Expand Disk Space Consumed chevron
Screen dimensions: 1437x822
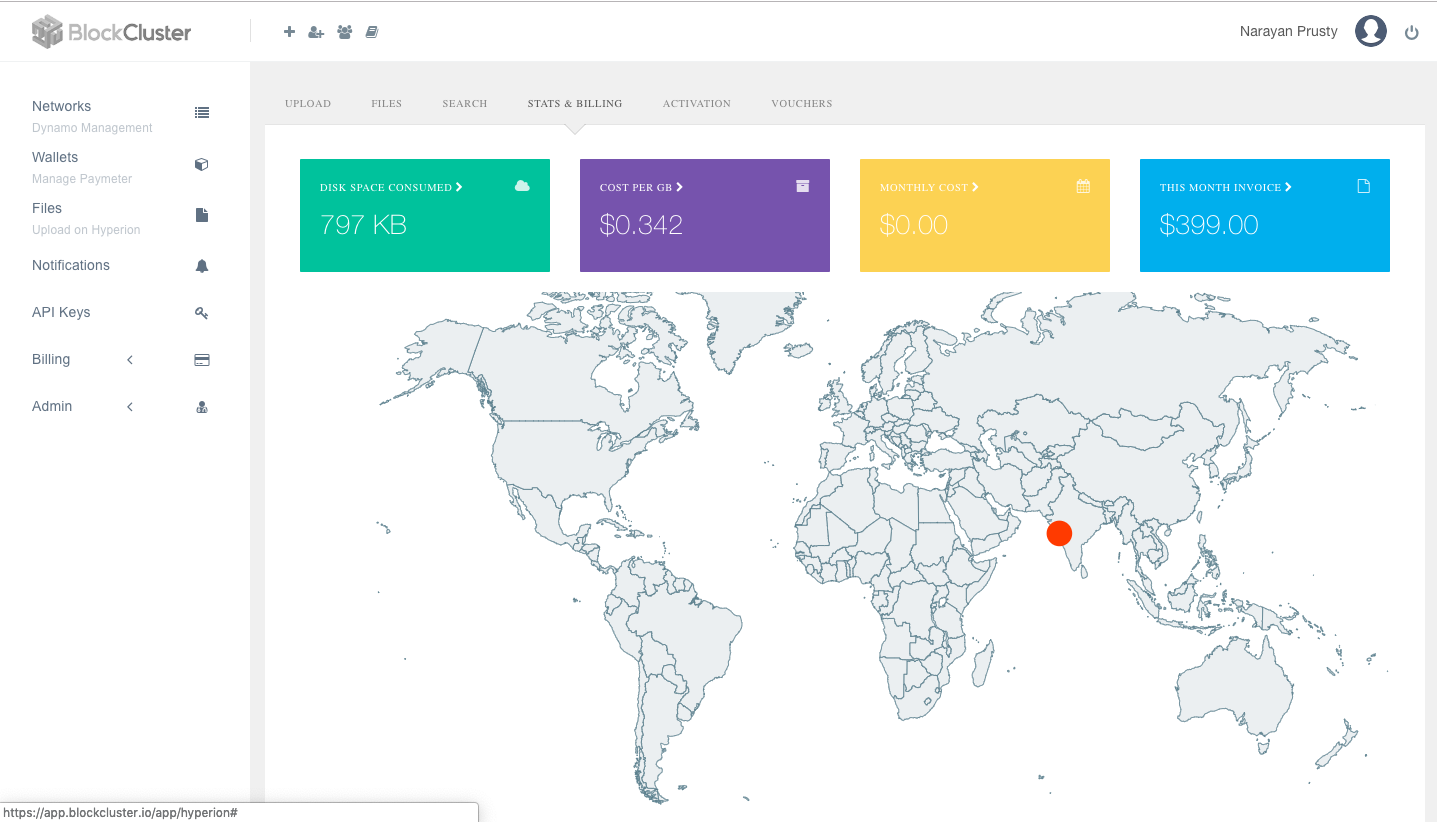[x=459, y=187]
